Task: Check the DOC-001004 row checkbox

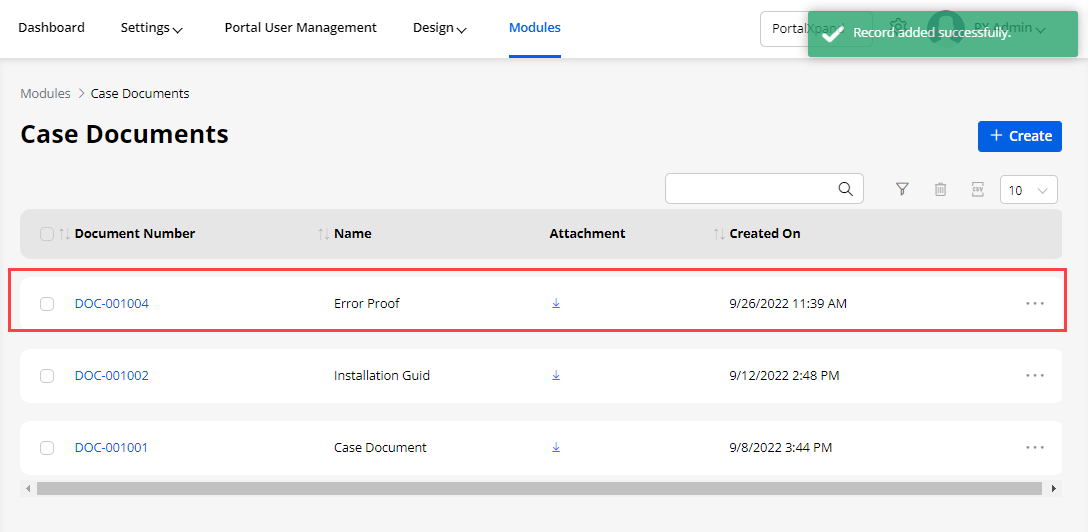Action: coord(47,304)
